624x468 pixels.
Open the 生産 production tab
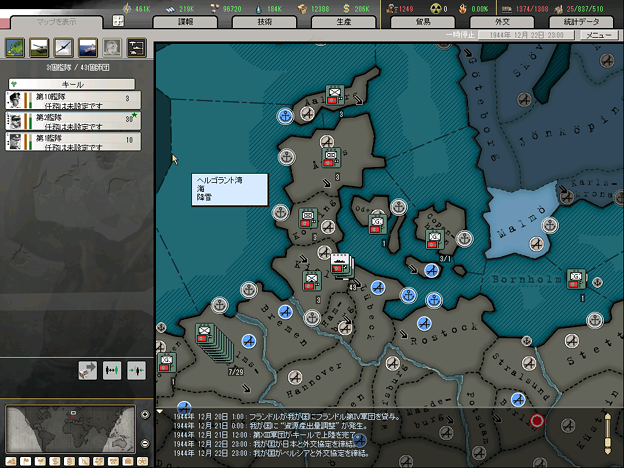[344, 22]
